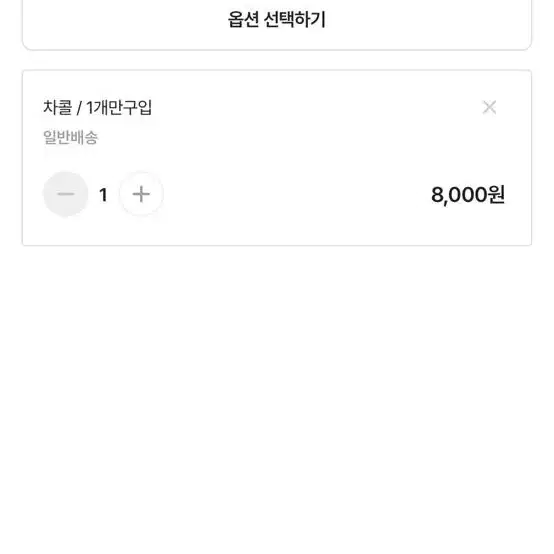The width and height of the screenshot is (554, 554).
Task: Select the item total 8,000원
Action: [x=468, y=195]
